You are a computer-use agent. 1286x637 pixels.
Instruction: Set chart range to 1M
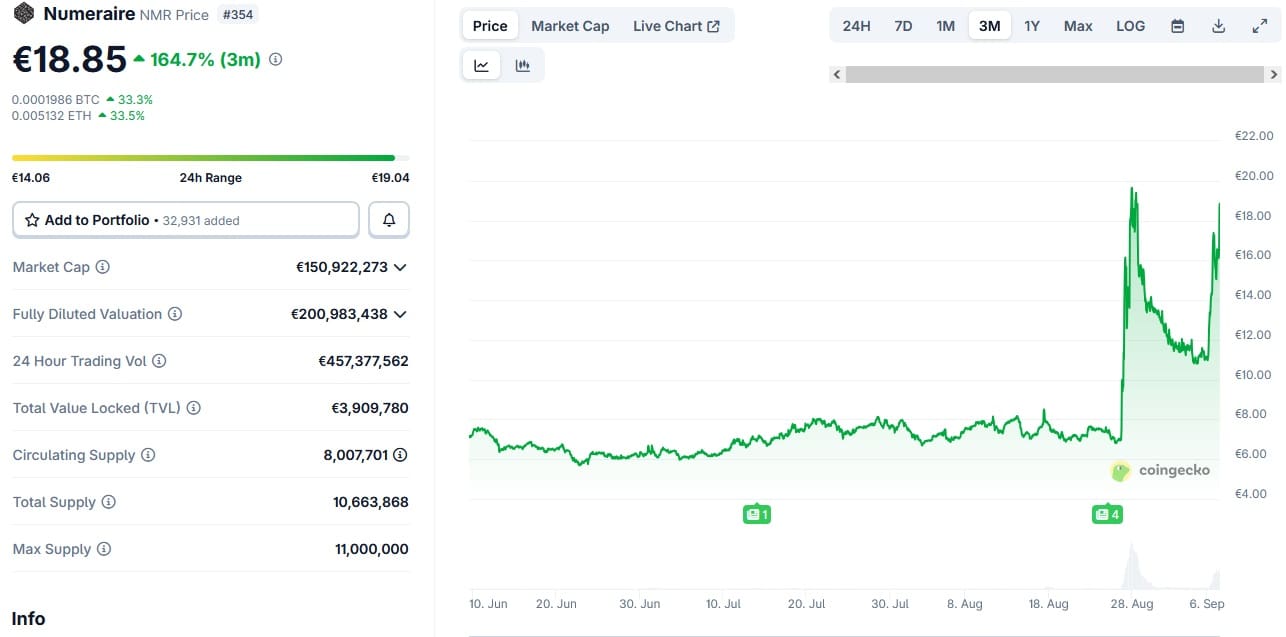pos(946,26)
